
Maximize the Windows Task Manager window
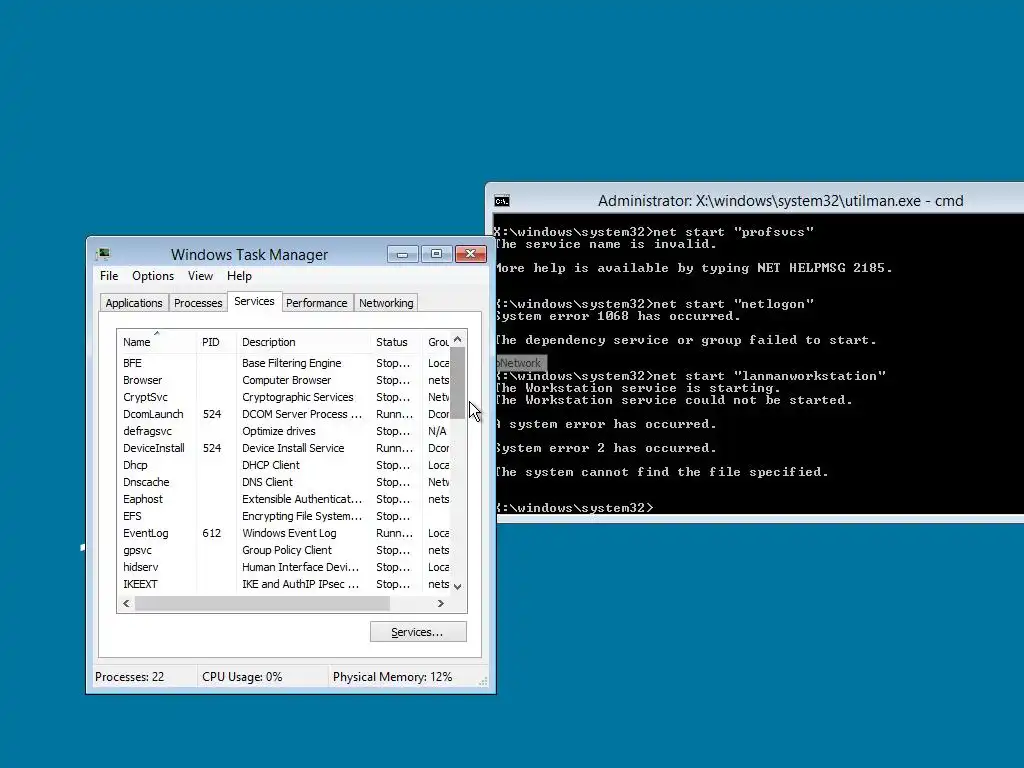[x=436, y=254]
